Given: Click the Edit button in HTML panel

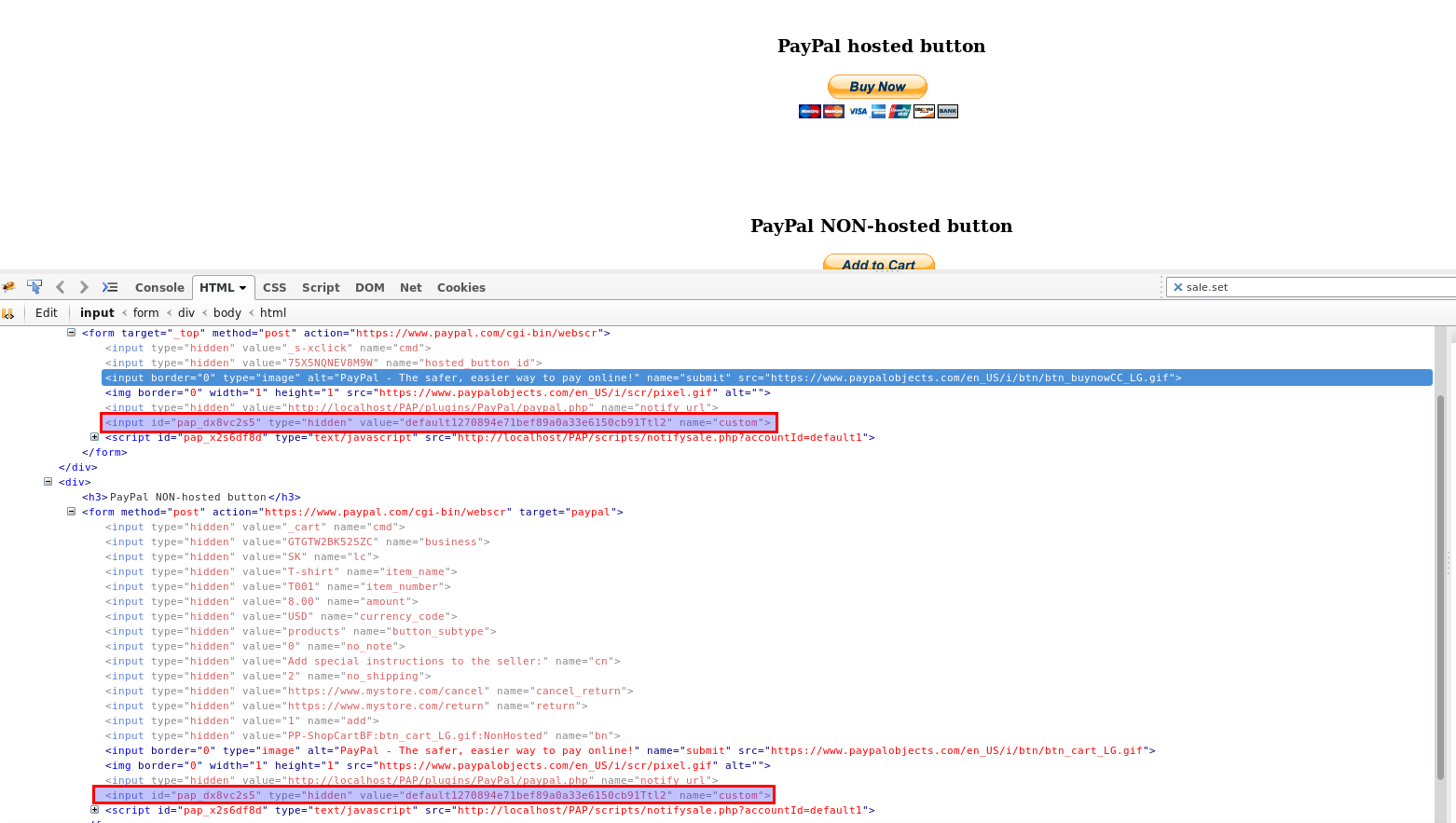Looking at the screenshot, I should click(47, 313).
